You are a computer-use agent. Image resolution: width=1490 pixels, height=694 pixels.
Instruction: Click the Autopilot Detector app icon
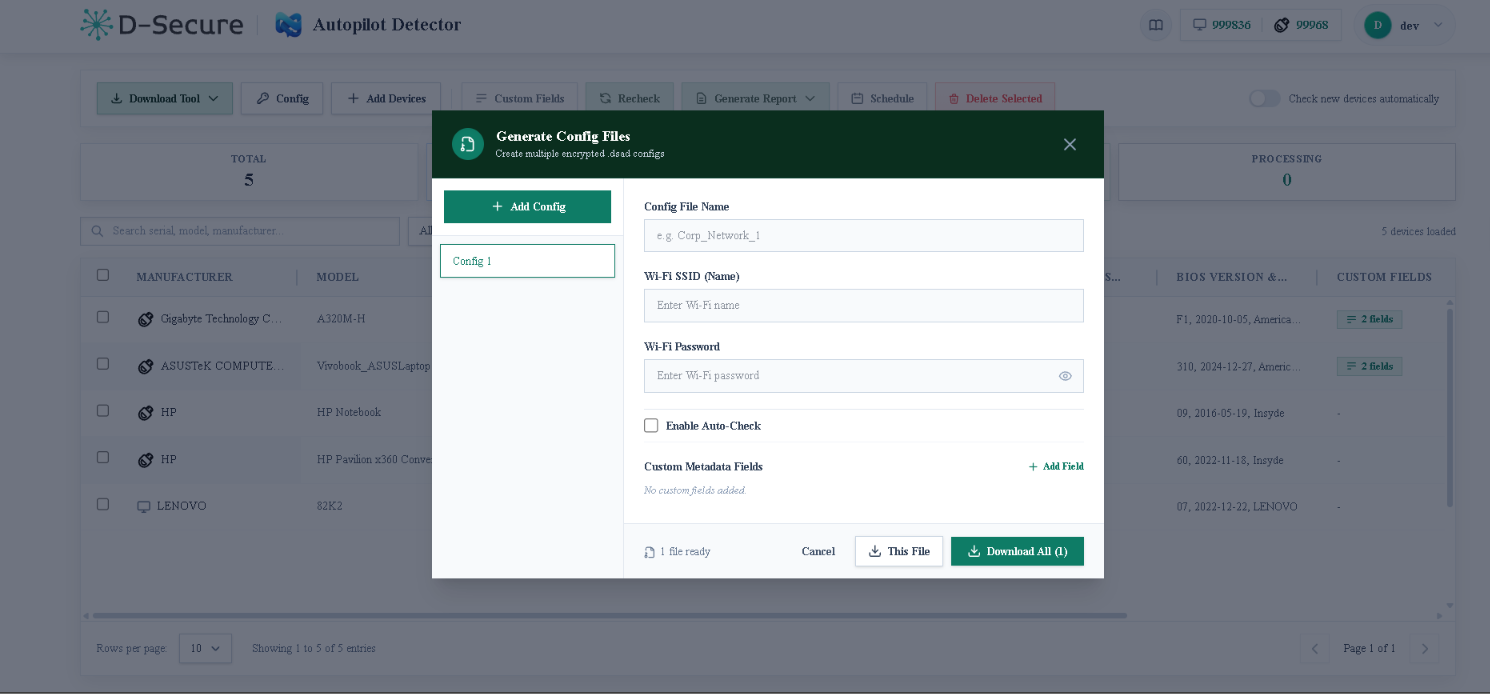click(289, 25)
